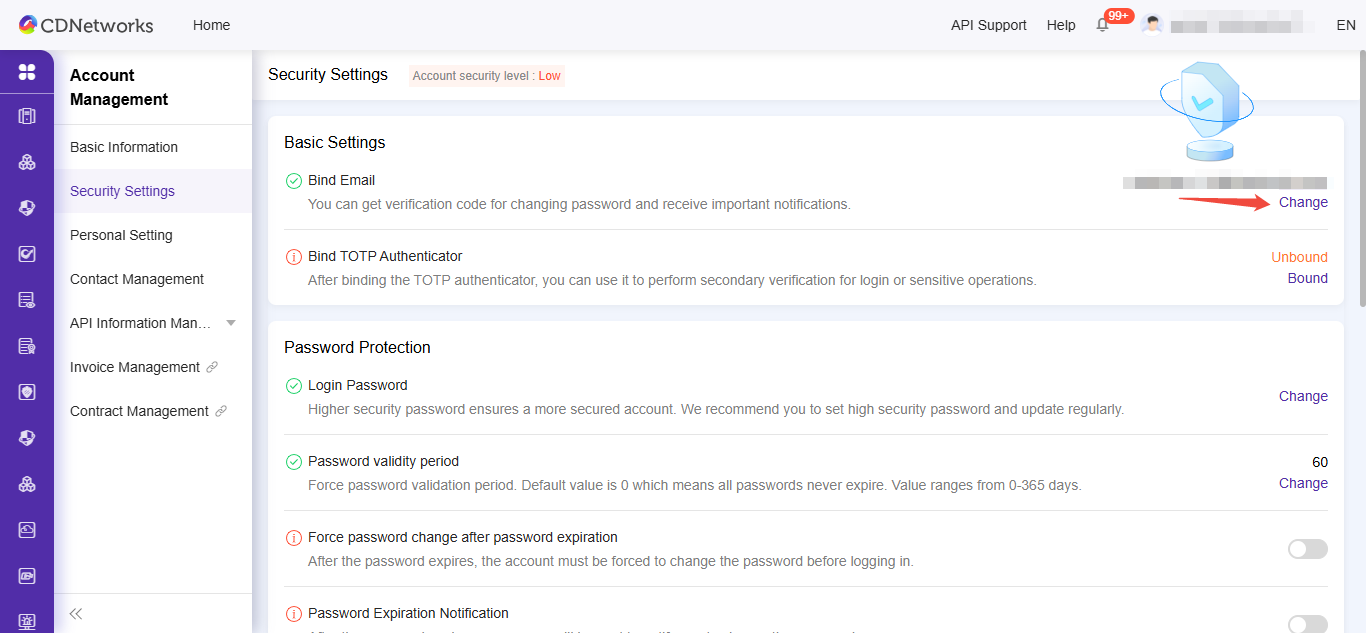The height and width of the screenshot is (633, 1366).
Task: Click Change link for Bind Email
Action: [x=1303, y=202]
